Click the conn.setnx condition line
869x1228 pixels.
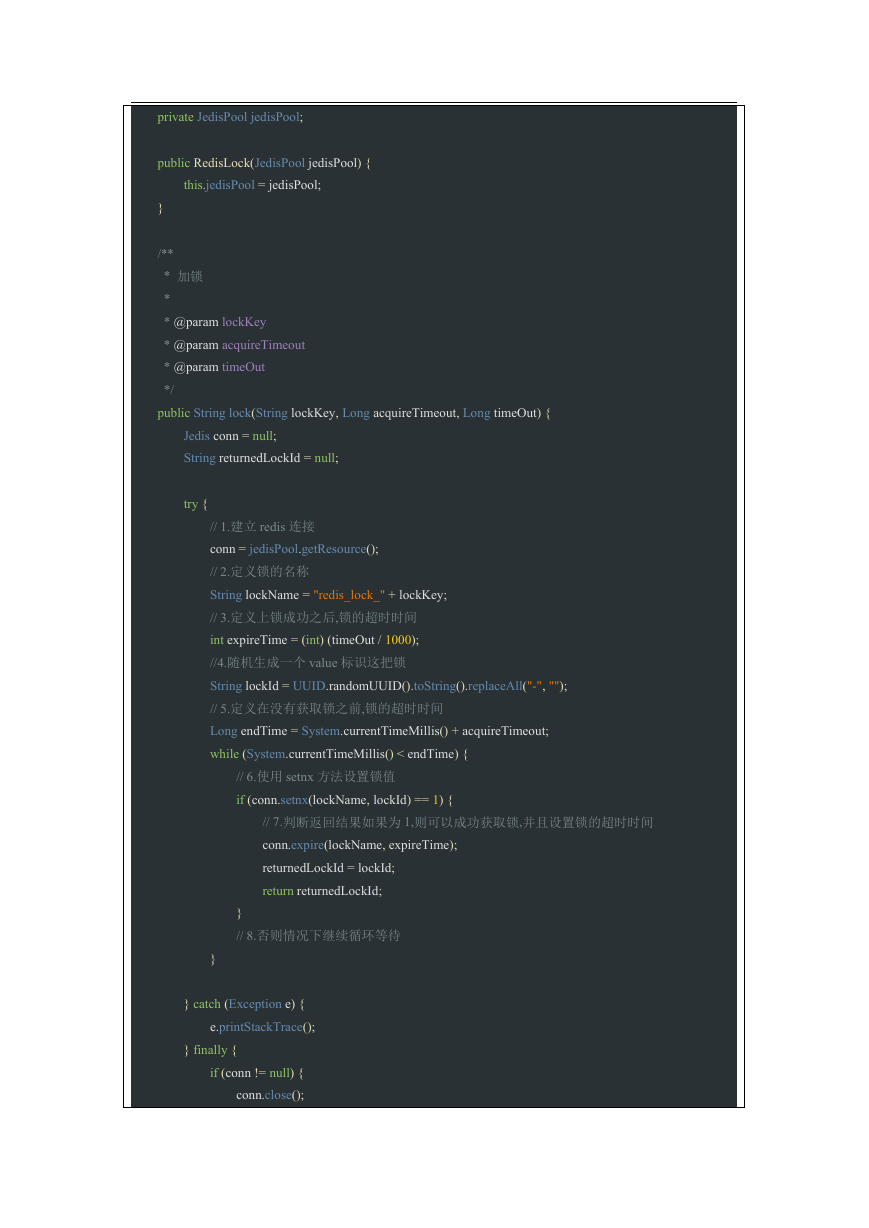pos(345,800)
